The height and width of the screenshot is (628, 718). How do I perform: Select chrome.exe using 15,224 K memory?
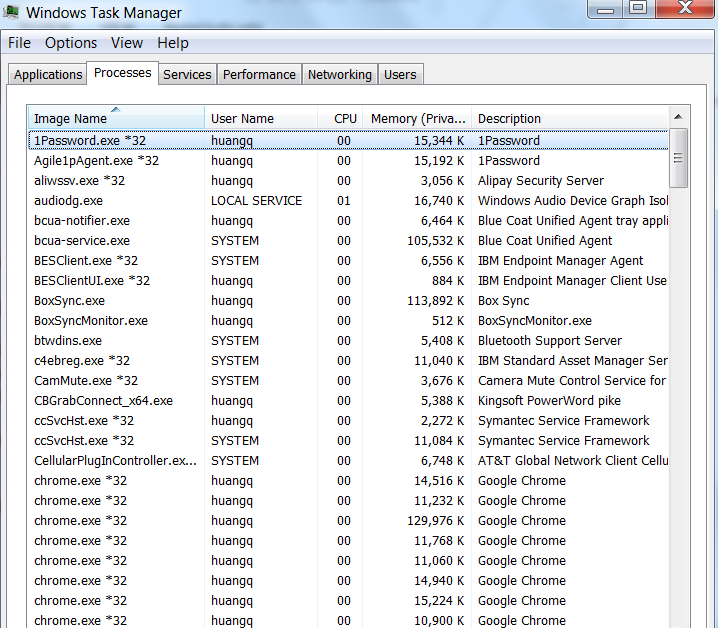click(x=348, y=601)
